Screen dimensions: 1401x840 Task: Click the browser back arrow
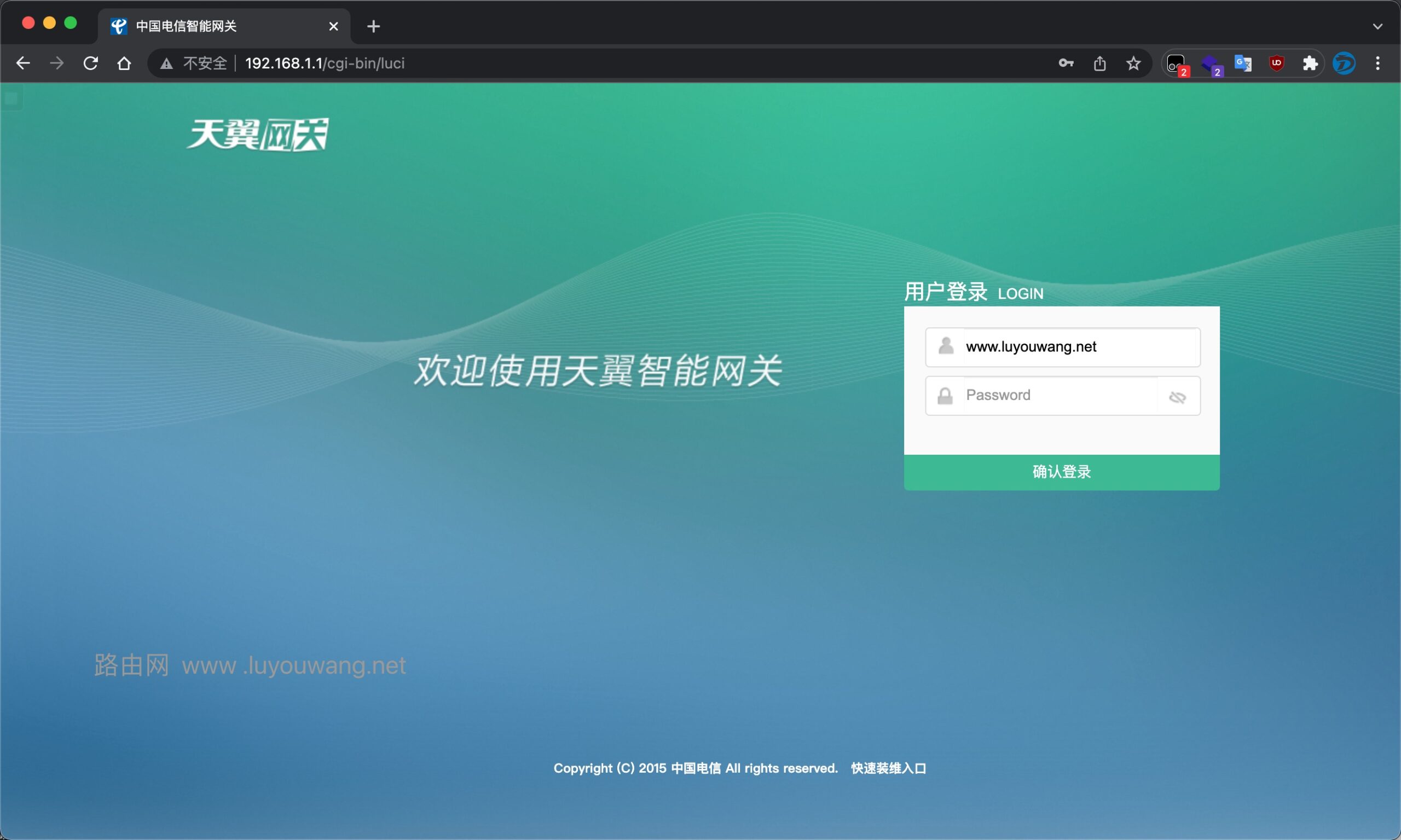(x=23, y=63)
